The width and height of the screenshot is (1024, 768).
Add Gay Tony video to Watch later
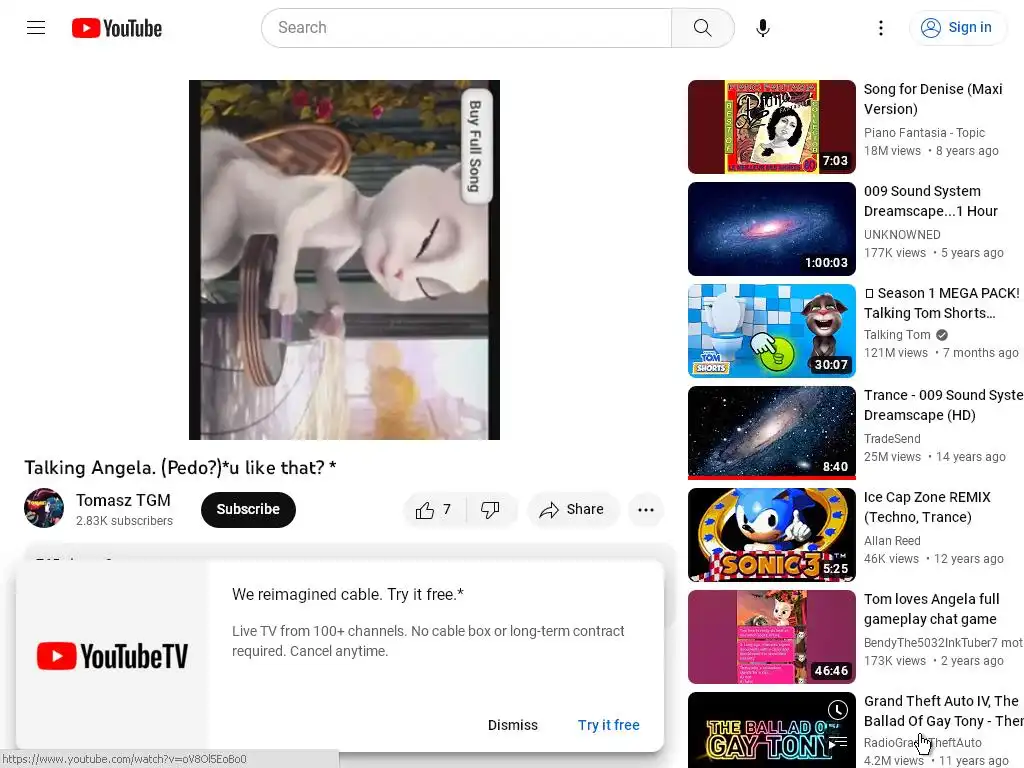coord(838,710)
